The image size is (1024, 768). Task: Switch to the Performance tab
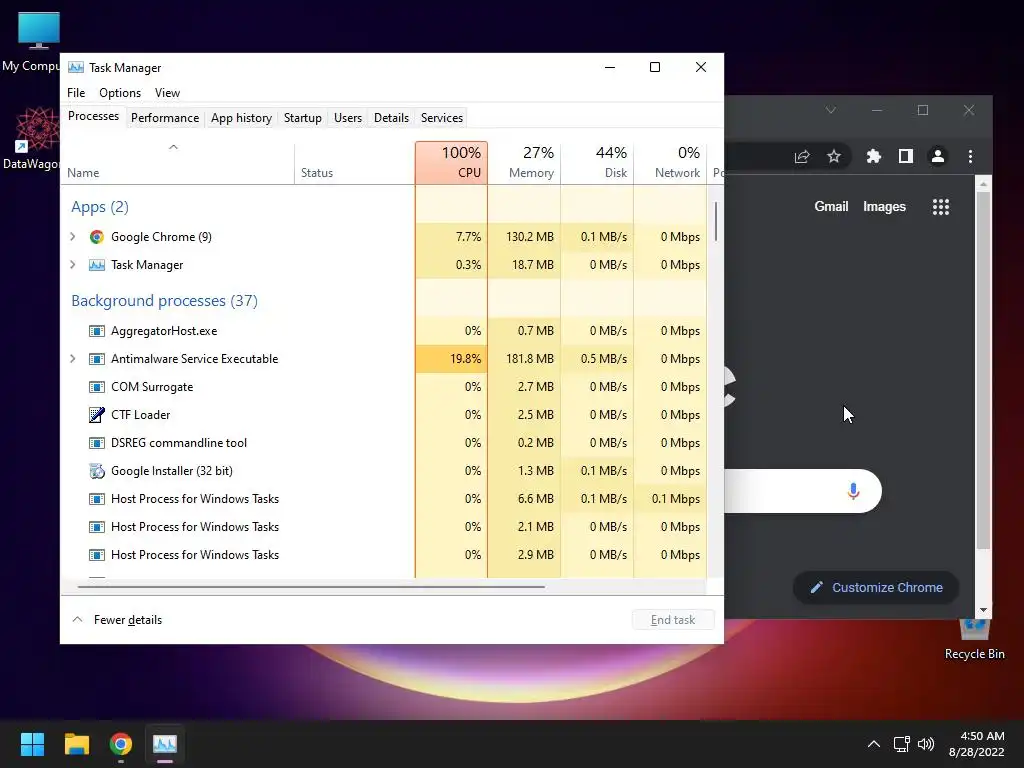point(165,118)
